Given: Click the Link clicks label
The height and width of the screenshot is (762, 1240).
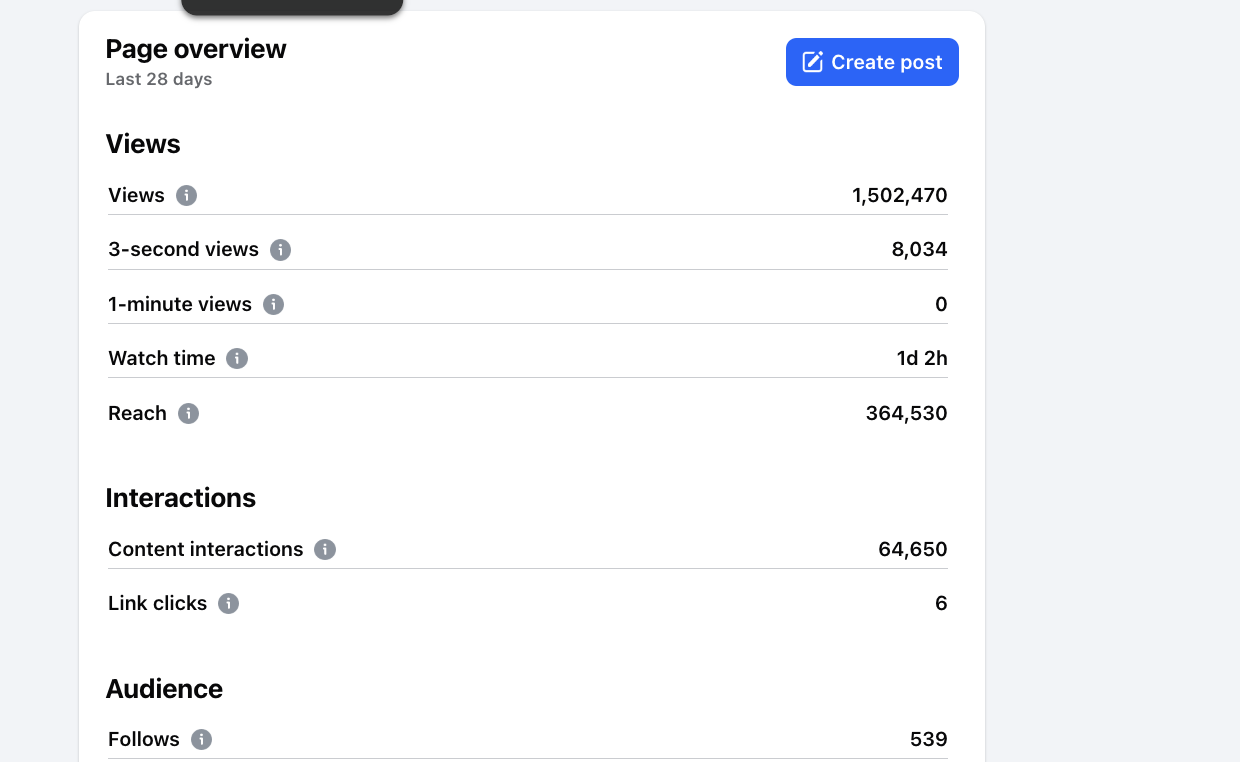Looking at the screenshot, I should pos(158,603).
